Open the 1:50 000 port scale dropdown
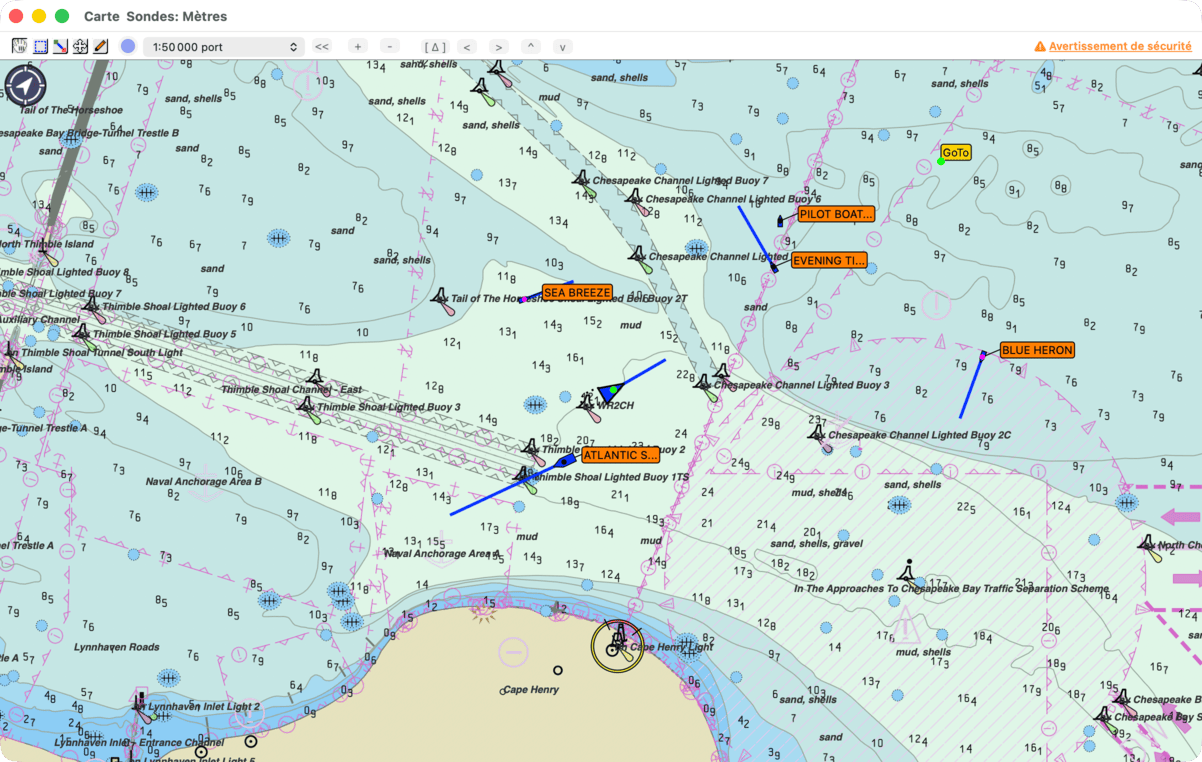Viewport: 1202px width, 762px height. 223,47
